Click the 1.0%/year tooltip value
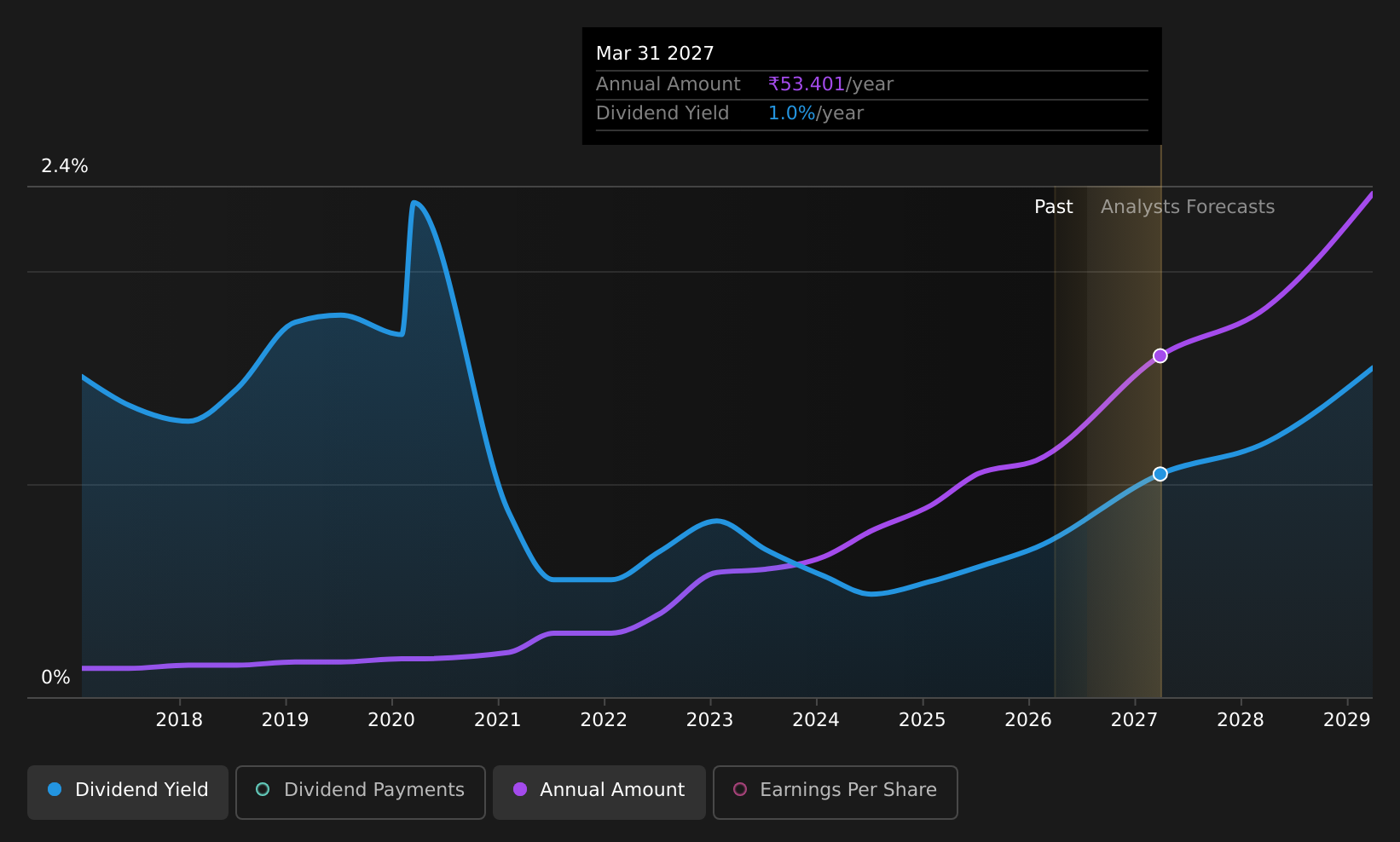The image size is (1400, 842). pos(816,113)
